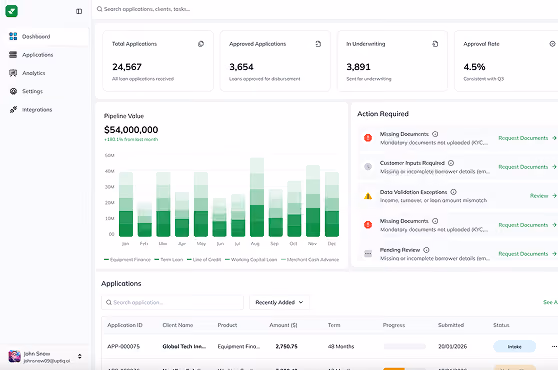
Task: Sort by Client Name column header
Action: [x=178, y=325]
